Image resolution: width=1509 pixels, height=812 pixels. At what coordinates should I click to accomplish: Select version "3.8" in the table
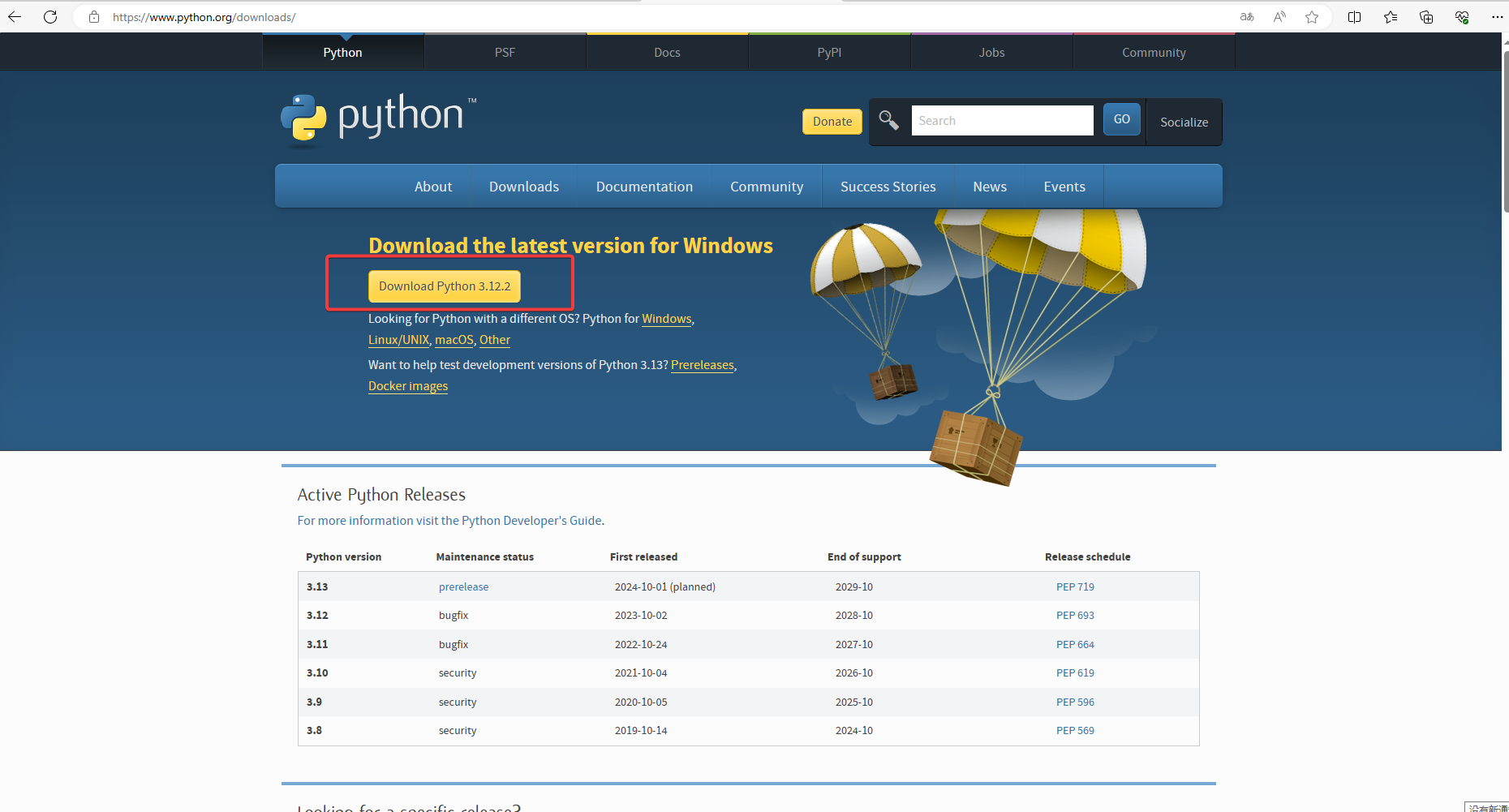314,730
